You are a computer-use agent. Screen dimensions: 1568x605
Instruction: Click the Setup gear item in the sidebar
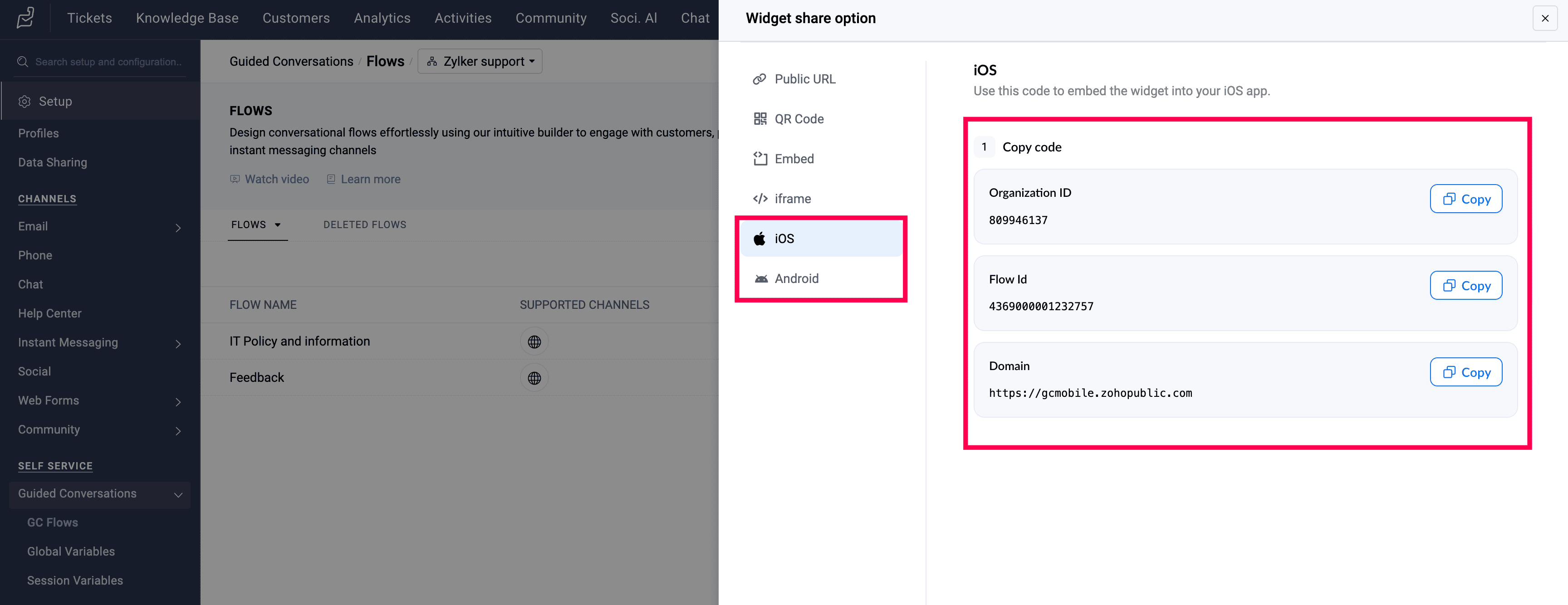tap(55, 102)
